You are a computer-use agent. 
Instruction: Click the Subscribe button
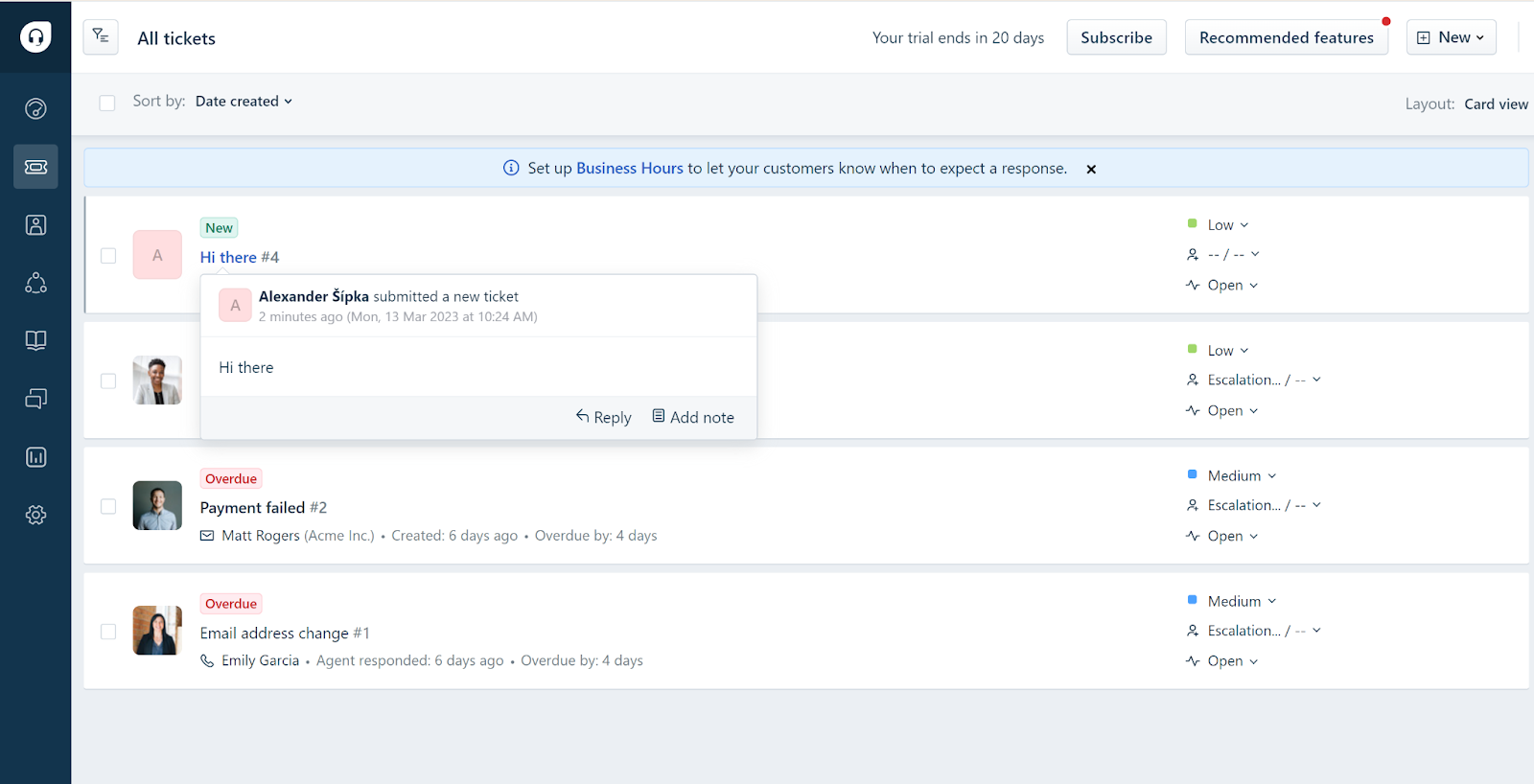click(x=1116, y=37)
